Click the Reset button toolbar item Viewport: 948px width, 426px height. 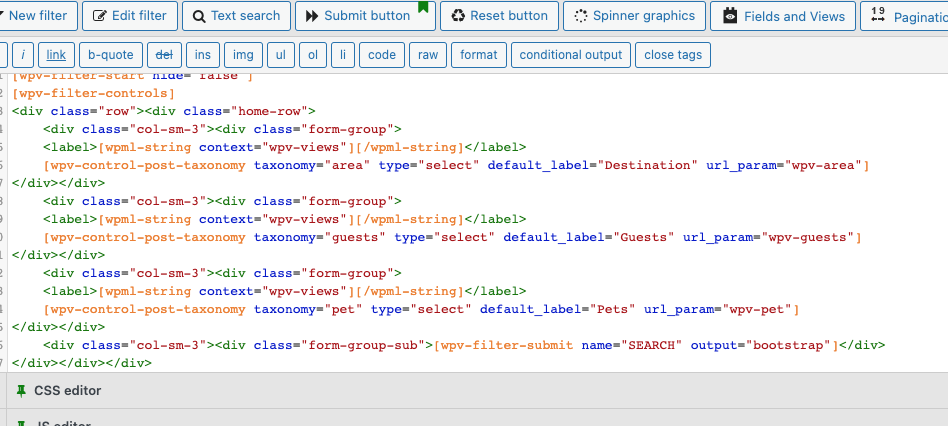point(499,16)
